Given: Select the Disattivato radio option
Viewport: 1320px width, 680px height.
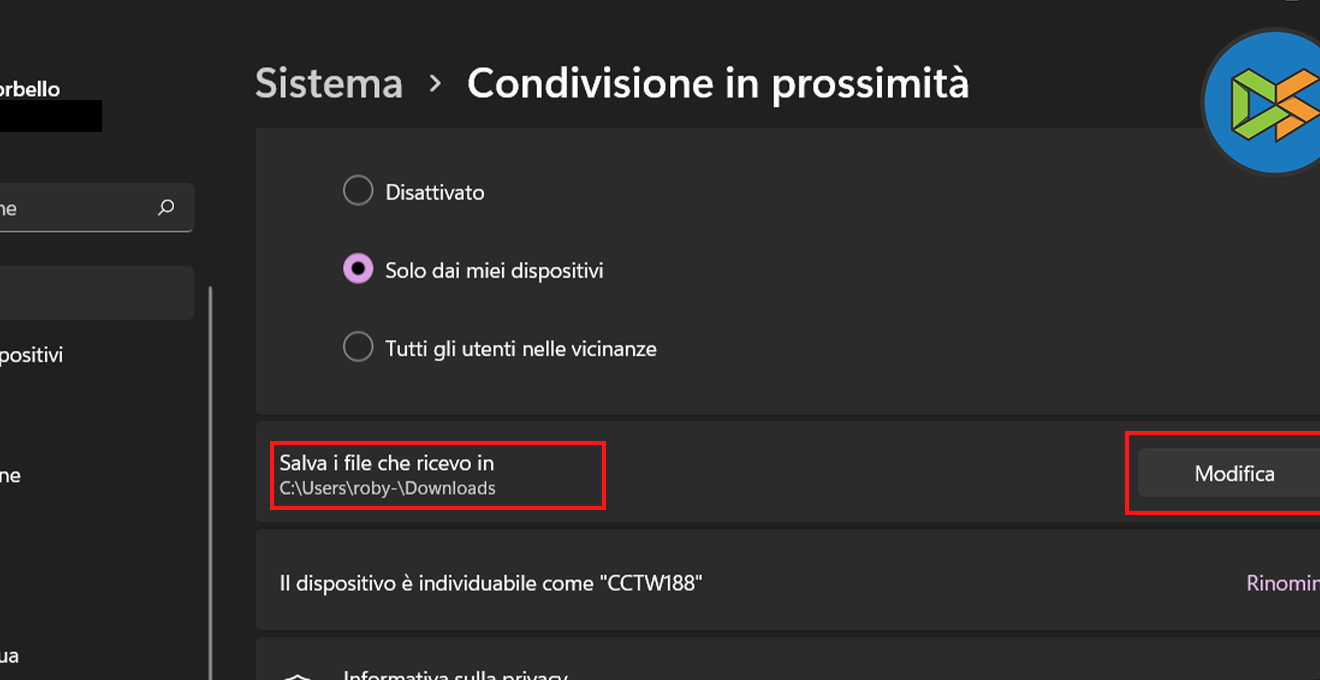Looking at the screenshot, I should [x=358, y=191].
